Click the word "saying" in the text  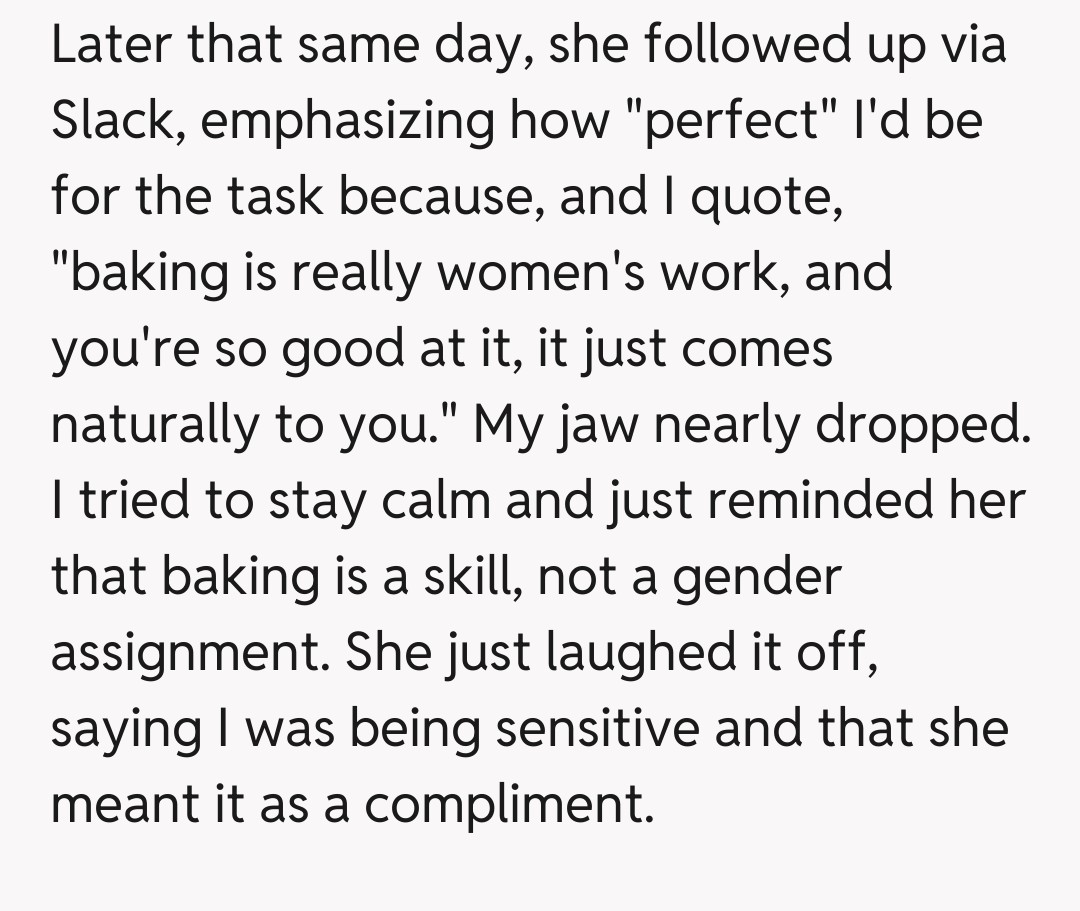pos(125,728)
